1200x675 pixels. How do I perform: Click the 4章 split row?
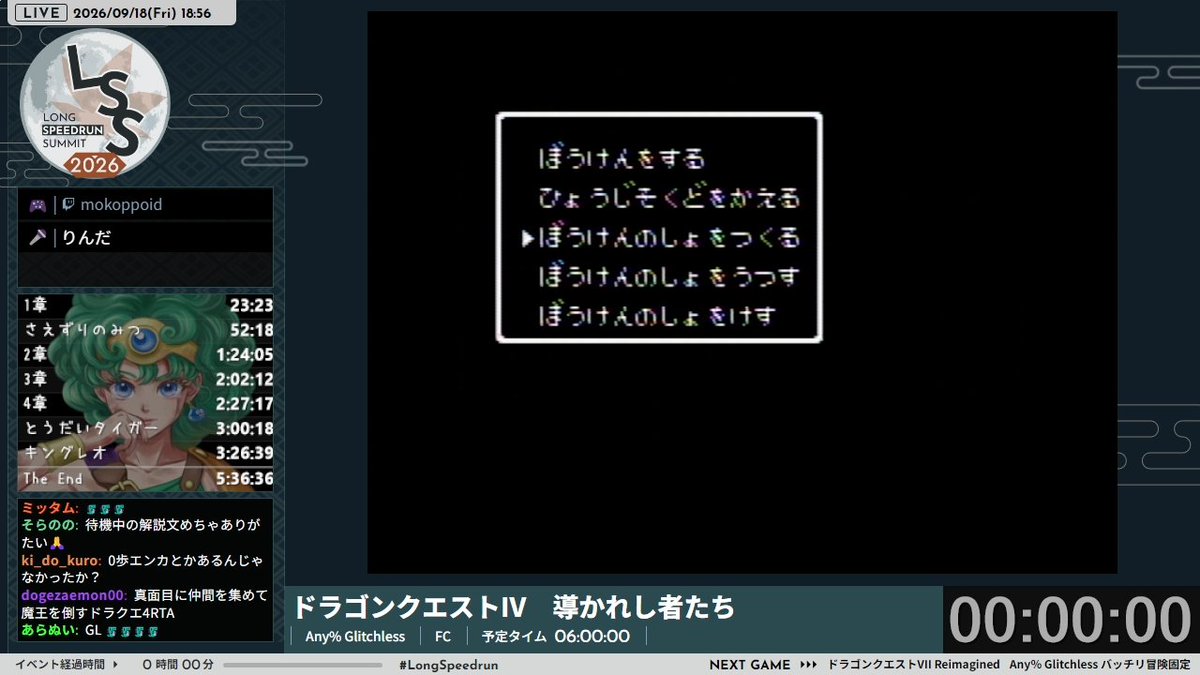coord(147,404)
